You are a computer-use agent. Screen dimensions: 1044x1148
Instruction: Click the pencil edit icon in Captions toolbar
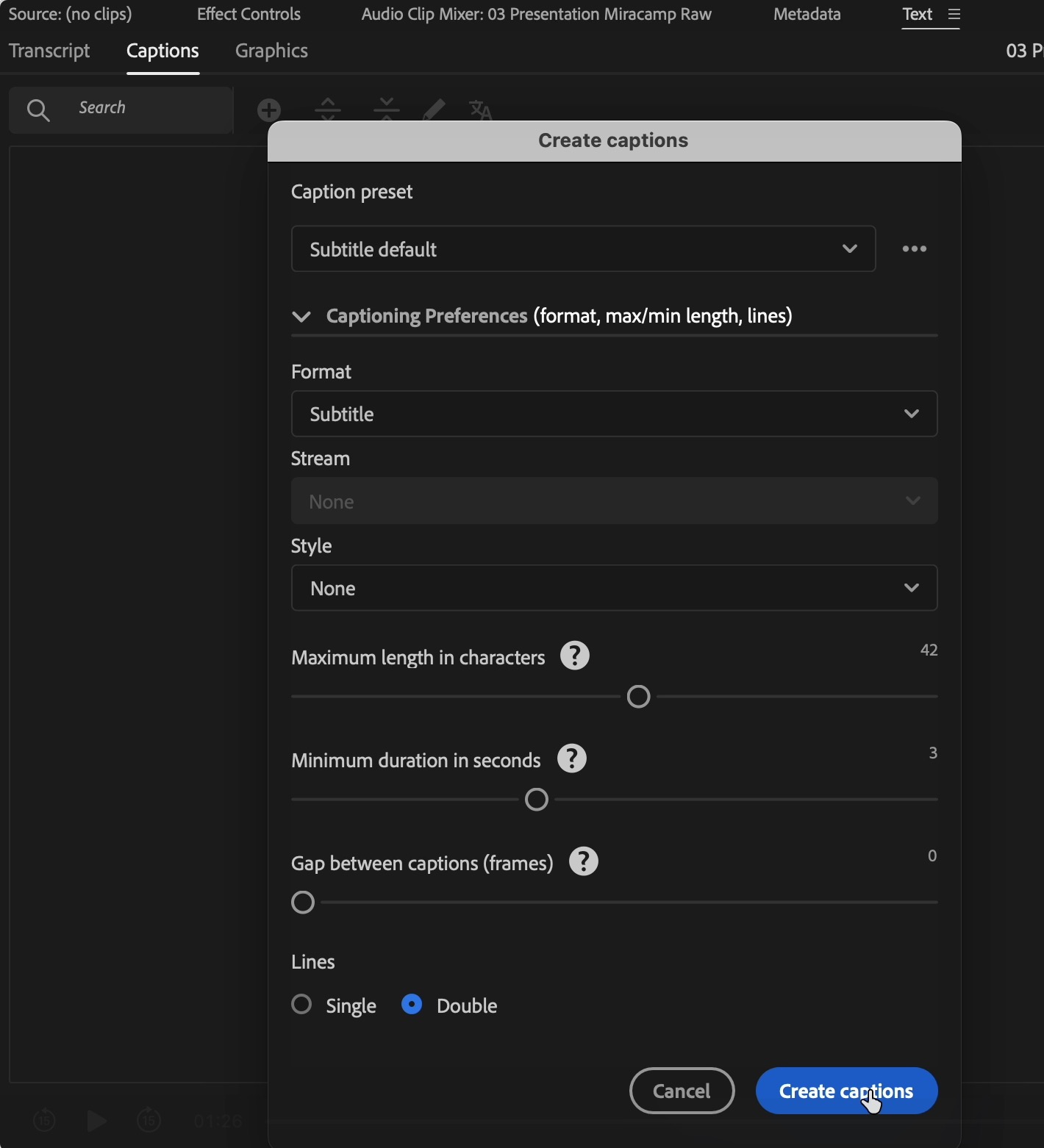click(434, 110)
